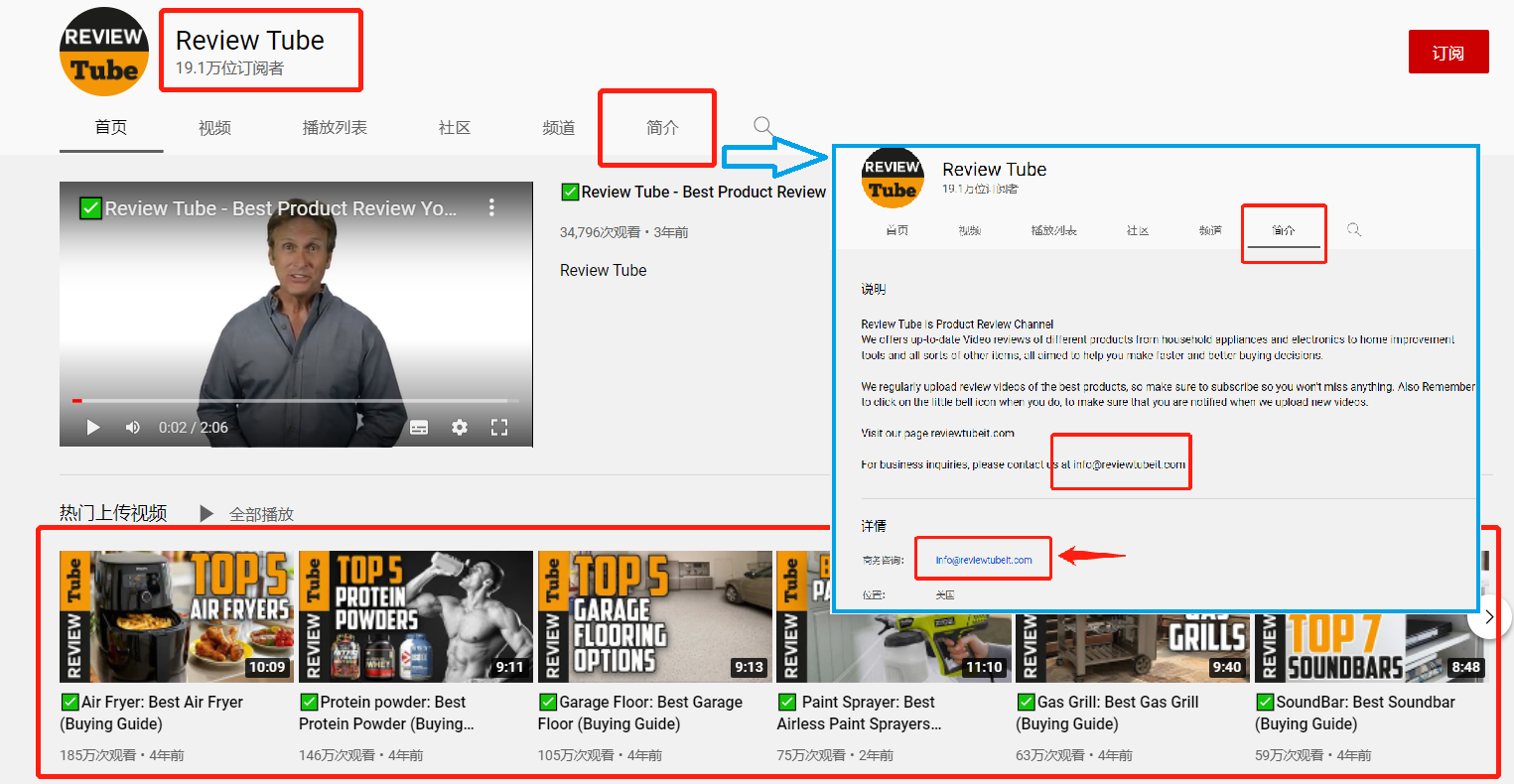1514x784 pixels.
Task: Click the 185万次观看 text under Air Fryer
Action: [x=97, y=755]
